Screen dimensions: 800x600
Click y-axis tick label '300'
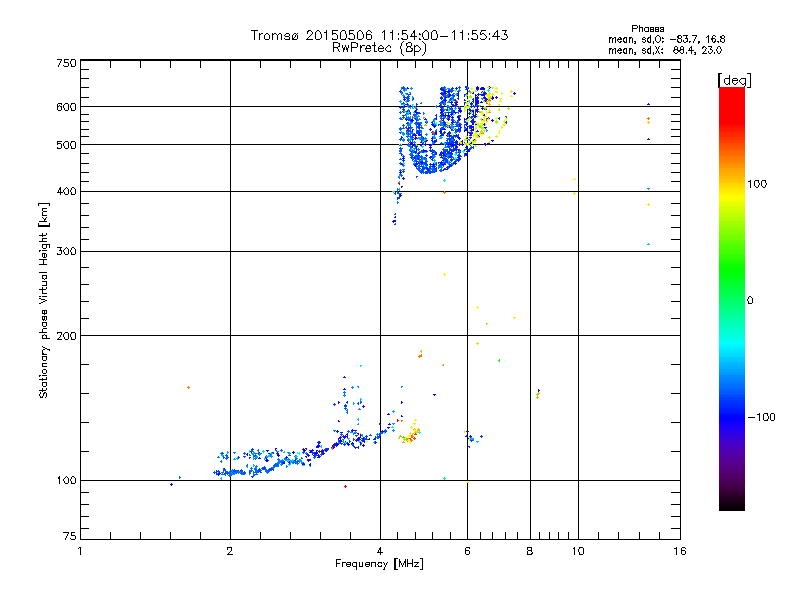[66, 252]
